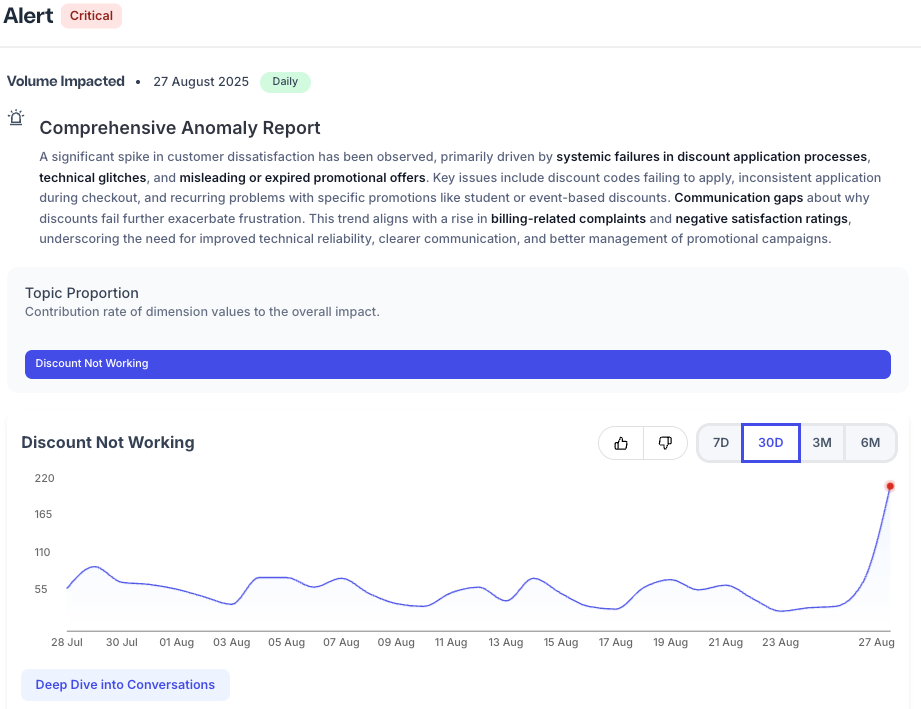Select the Discount Not Working proportion bar
The image size is (921, 709).
tap(458, 364)
